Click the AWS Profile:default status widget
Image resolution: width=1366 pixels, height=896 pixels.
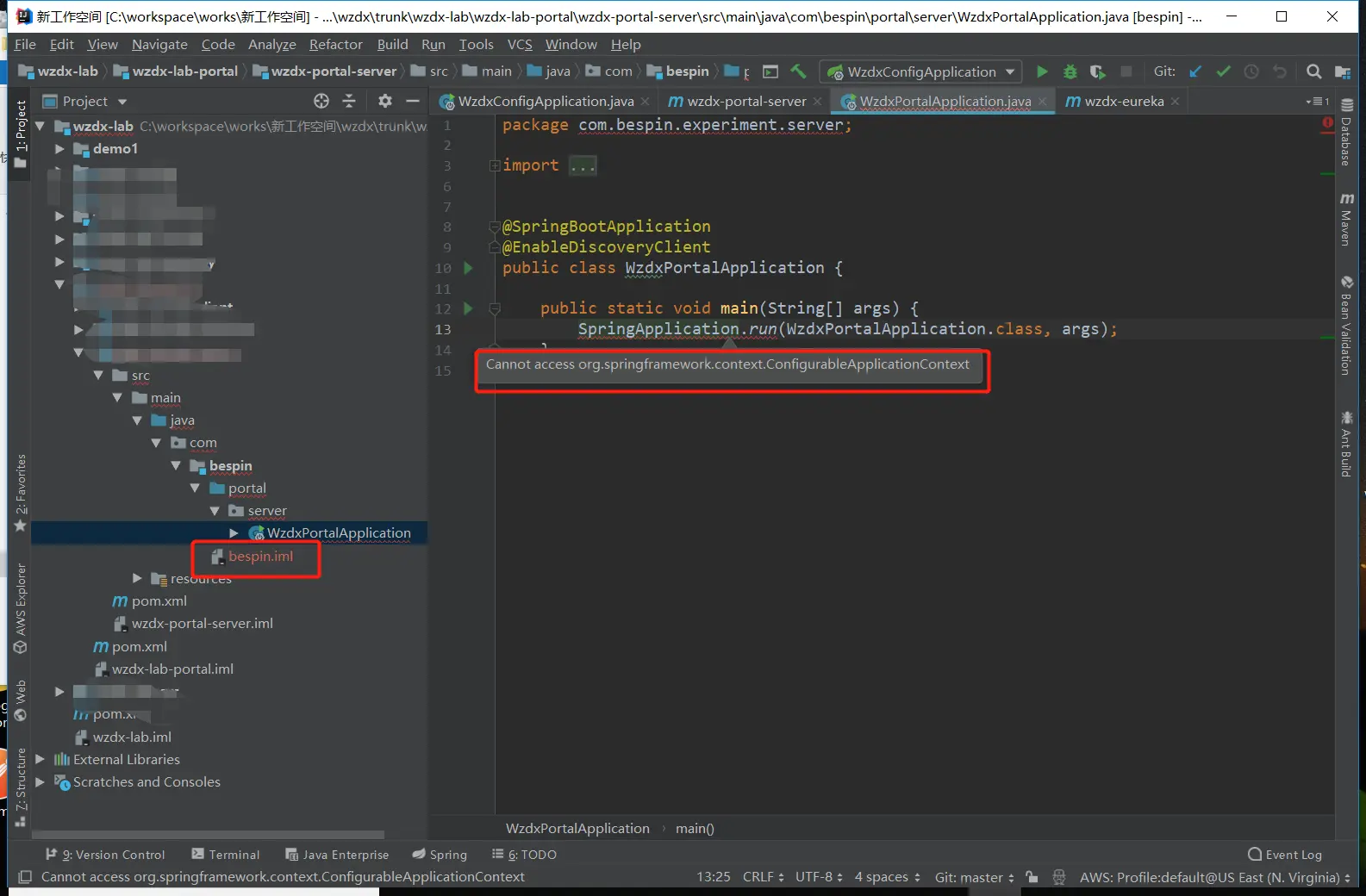(1215, 877)
